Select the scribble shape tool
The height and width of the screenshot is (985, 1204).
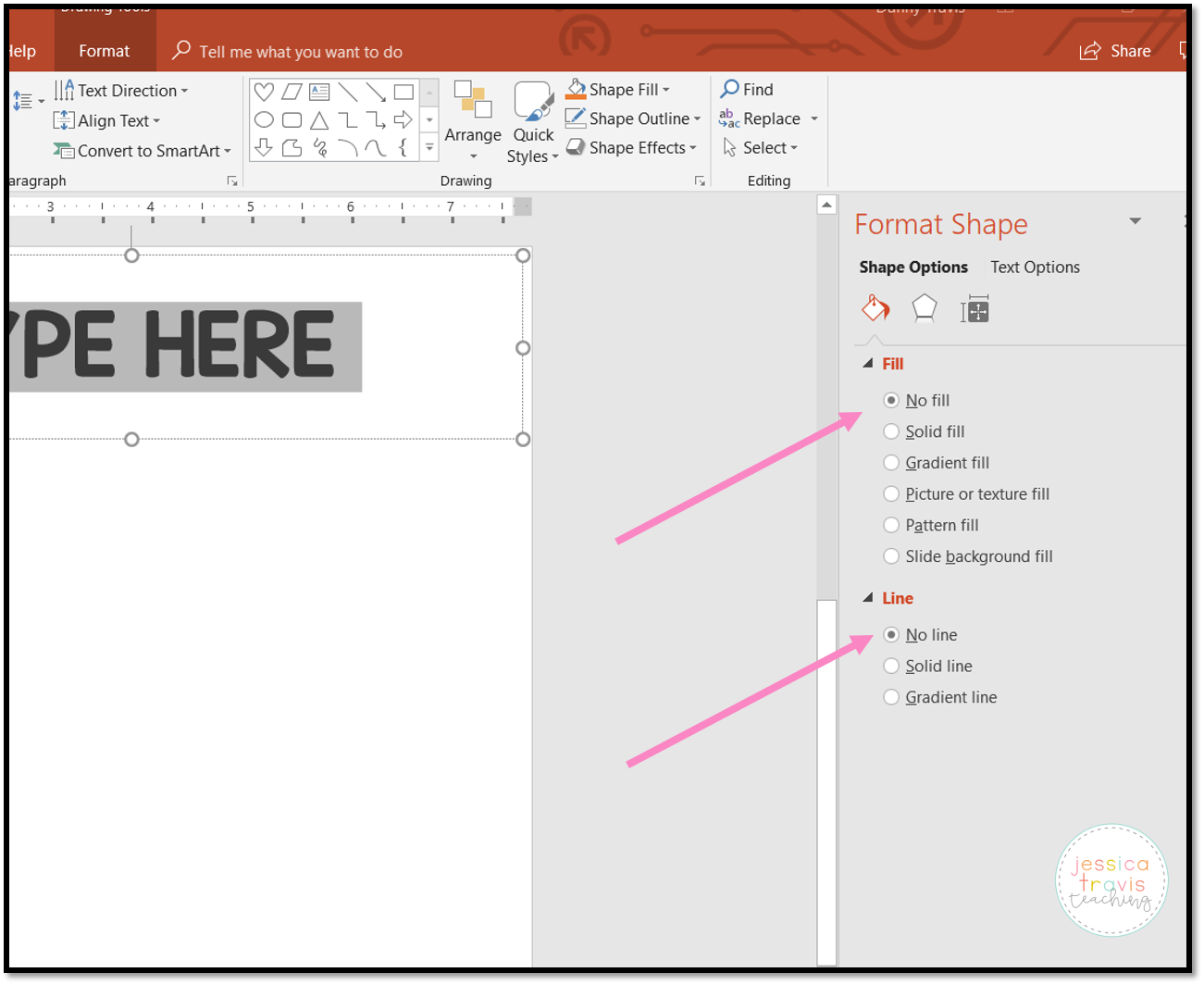click(x=319, y=147)
